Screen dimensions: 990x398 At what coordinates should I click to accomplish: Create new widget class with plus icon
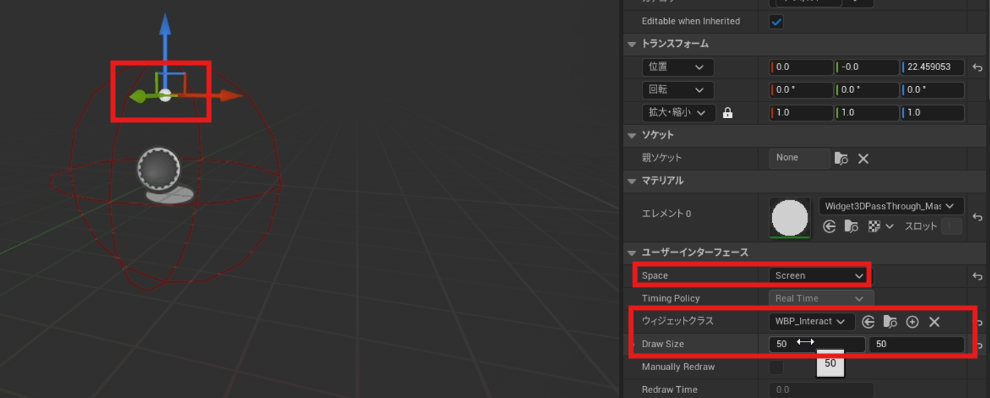pos(912,322)
